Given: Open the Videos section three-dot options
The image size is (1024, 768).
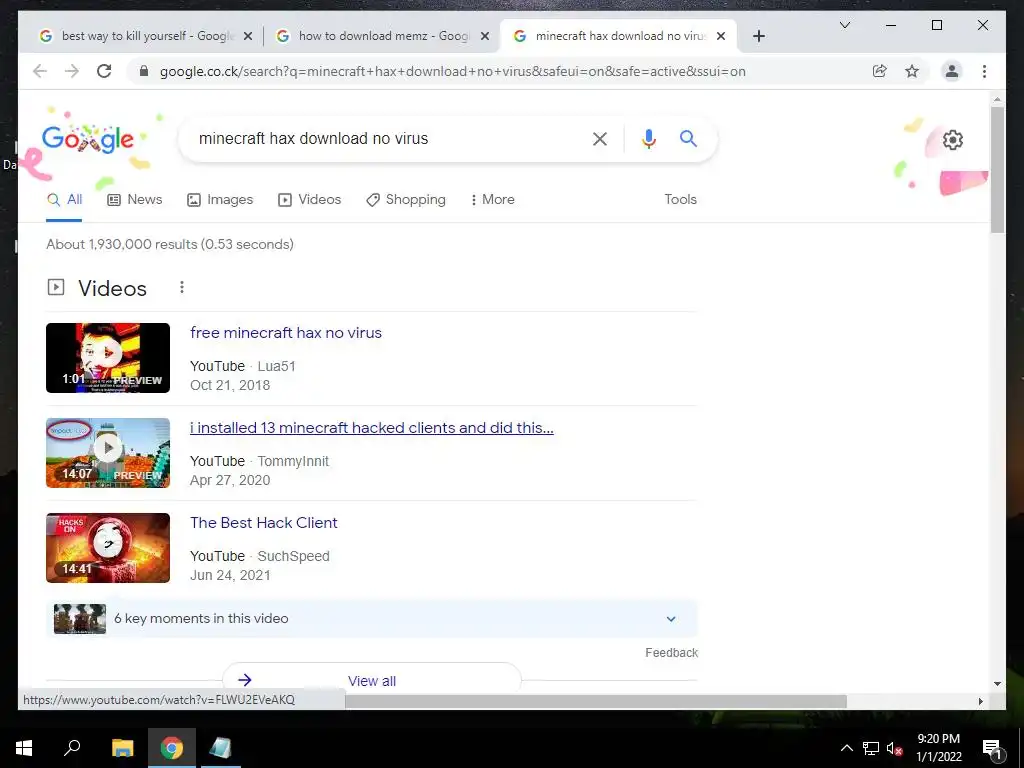Looking at the screenshot, I should (182, 287).
